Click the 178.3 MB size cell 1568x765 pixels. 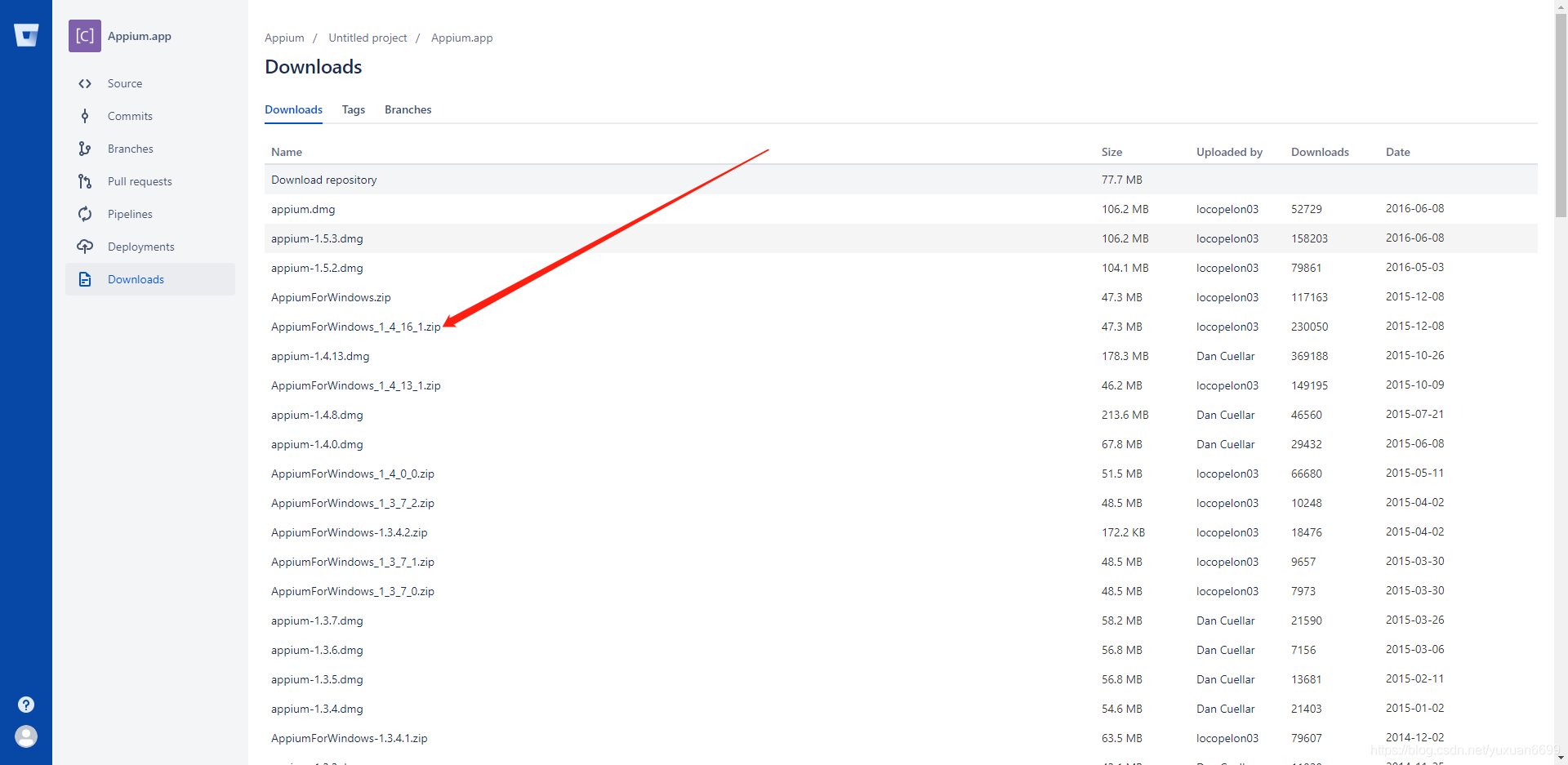coord(1125,356)
